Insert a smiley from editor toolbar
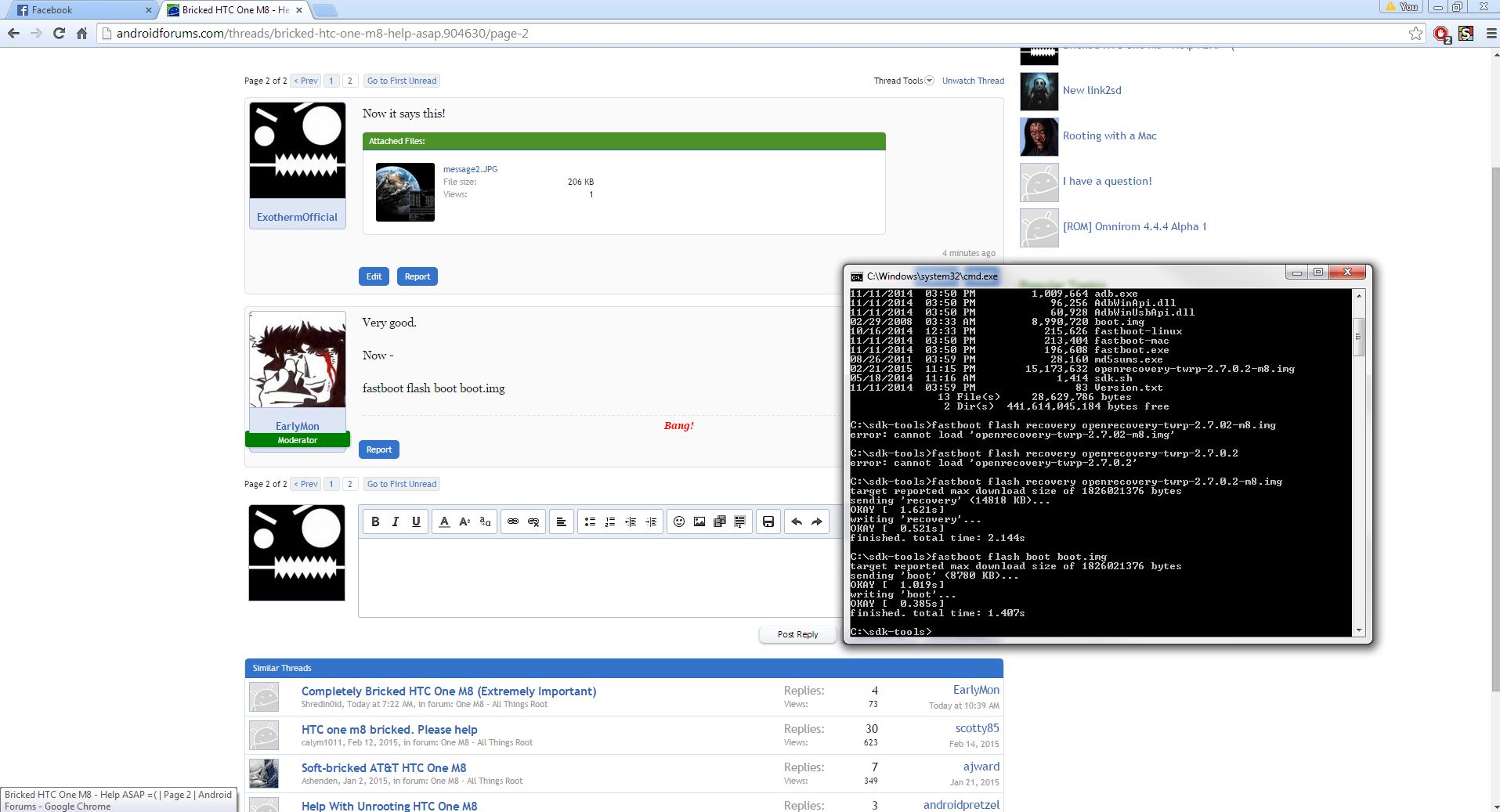Screen dimensions: 1500x812 click(x=679, y=521)
